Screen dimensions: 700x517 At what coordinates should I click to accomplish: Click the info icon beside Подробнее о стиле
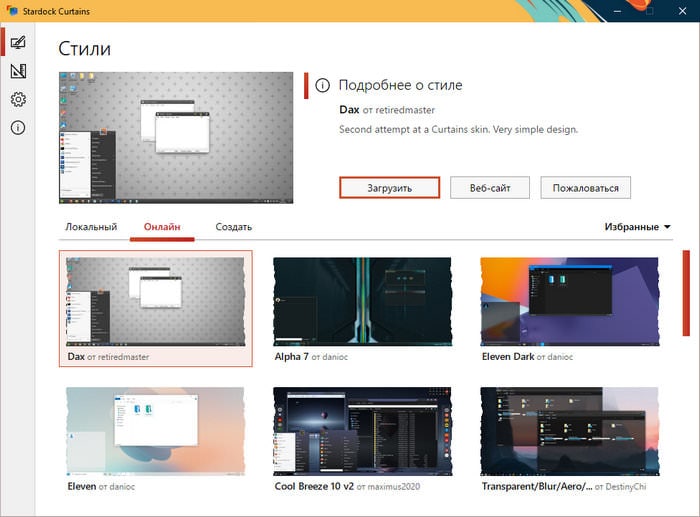click(x=322, y=85)
